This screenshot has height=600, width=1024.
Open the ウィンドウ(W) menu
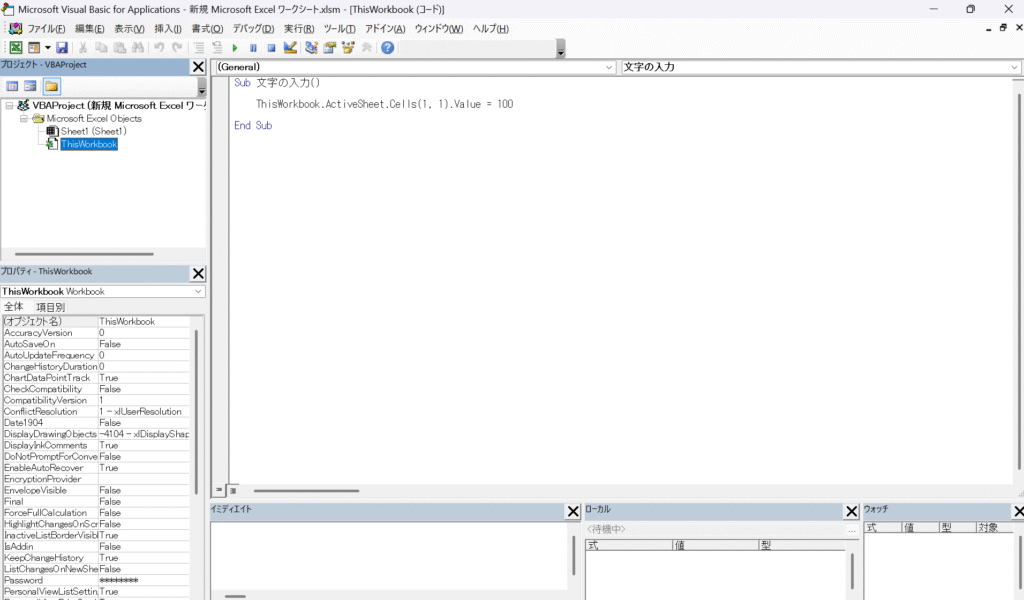click(x=439, y=29)
